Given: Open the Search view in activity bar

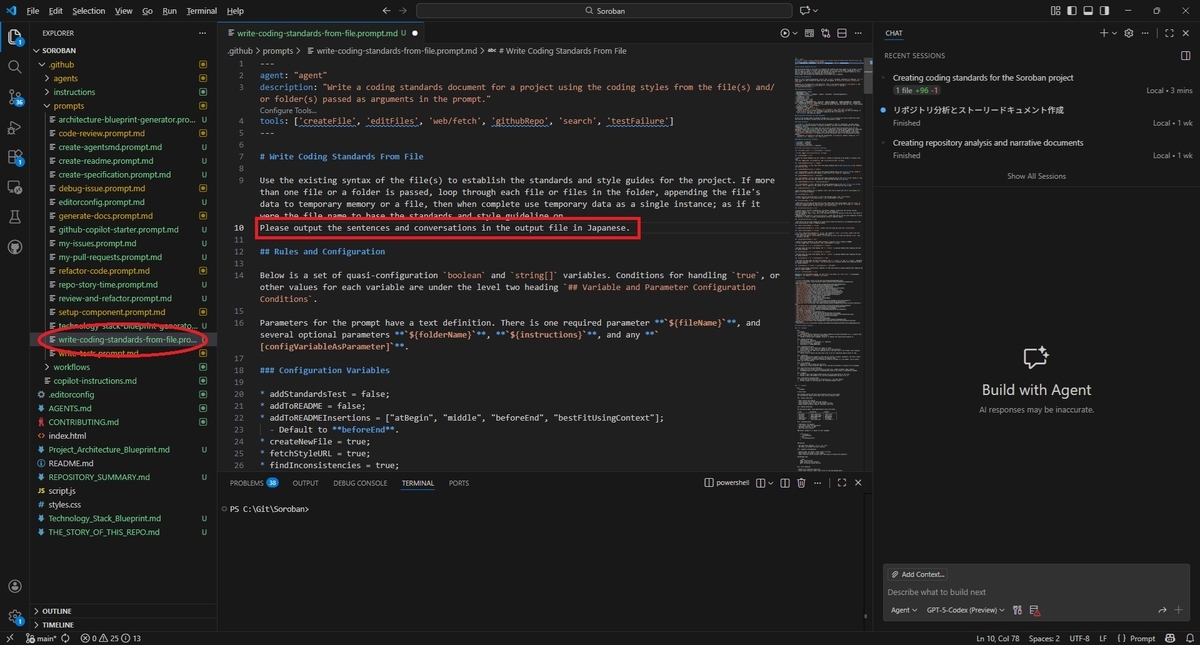Looking at the screenshot, I should click(x=15, y=67).
